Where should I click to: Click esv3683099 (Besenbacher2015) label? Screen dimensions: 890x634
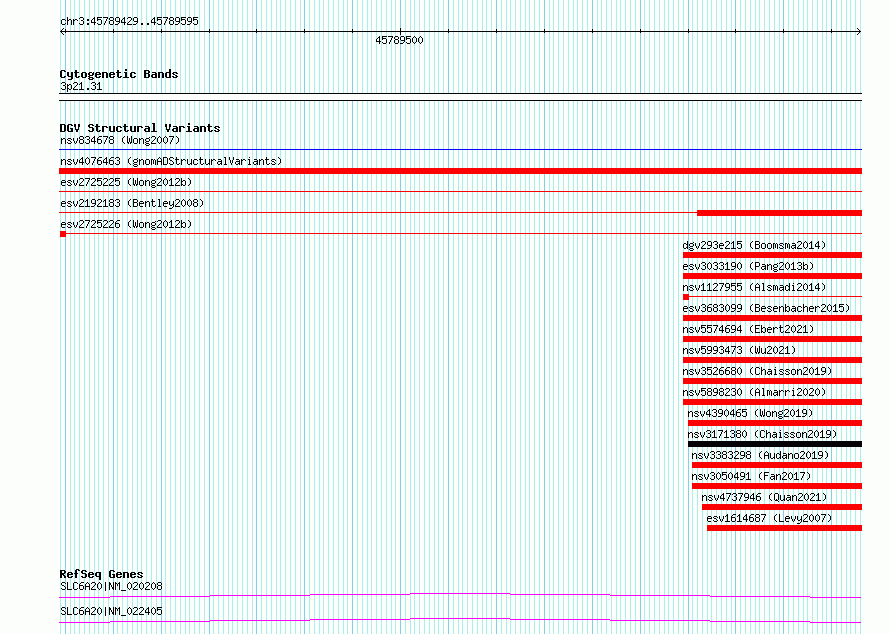(766, 308)
